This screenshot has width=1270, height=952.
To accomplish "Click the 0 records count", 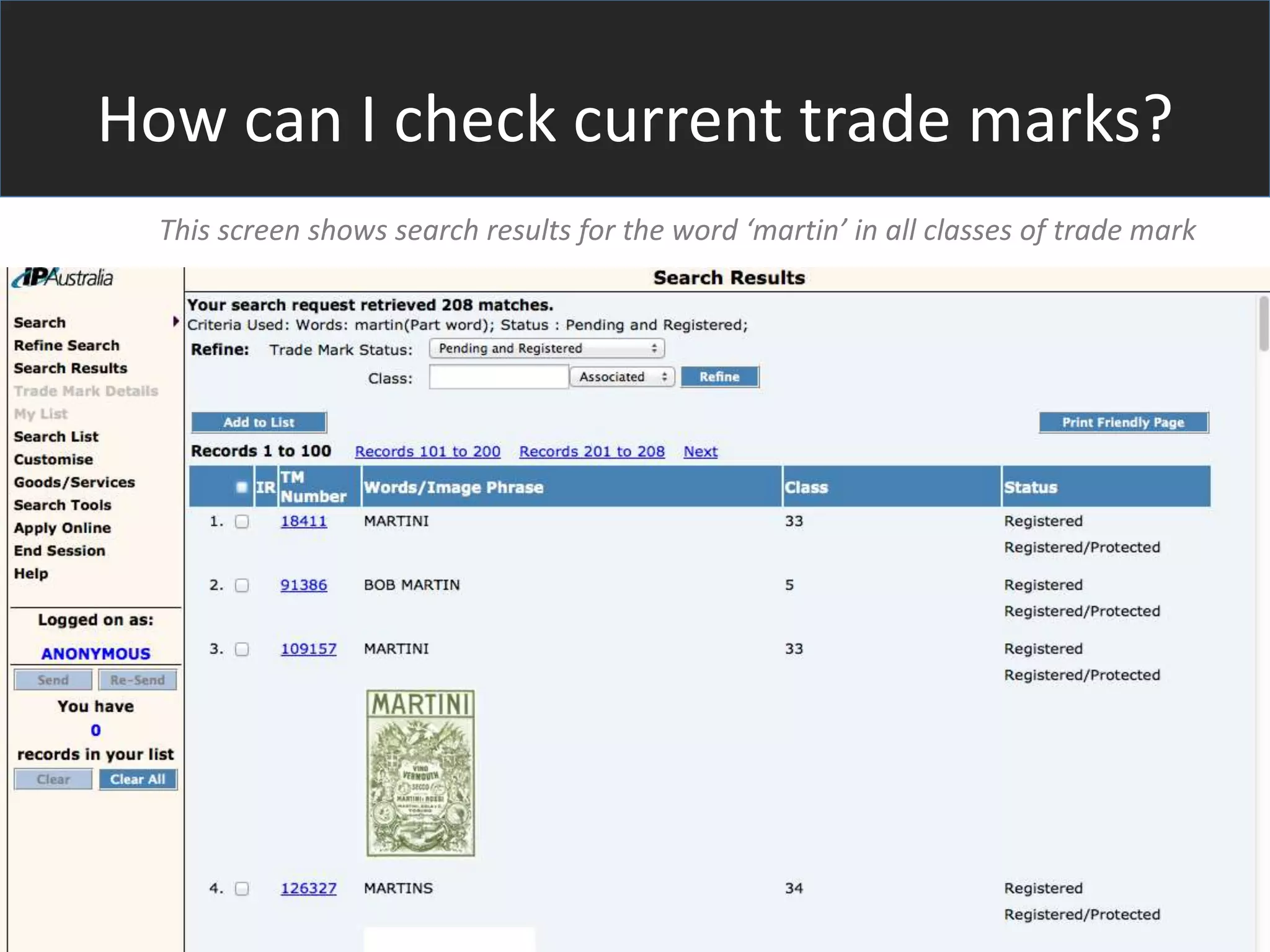I will 95,730.
